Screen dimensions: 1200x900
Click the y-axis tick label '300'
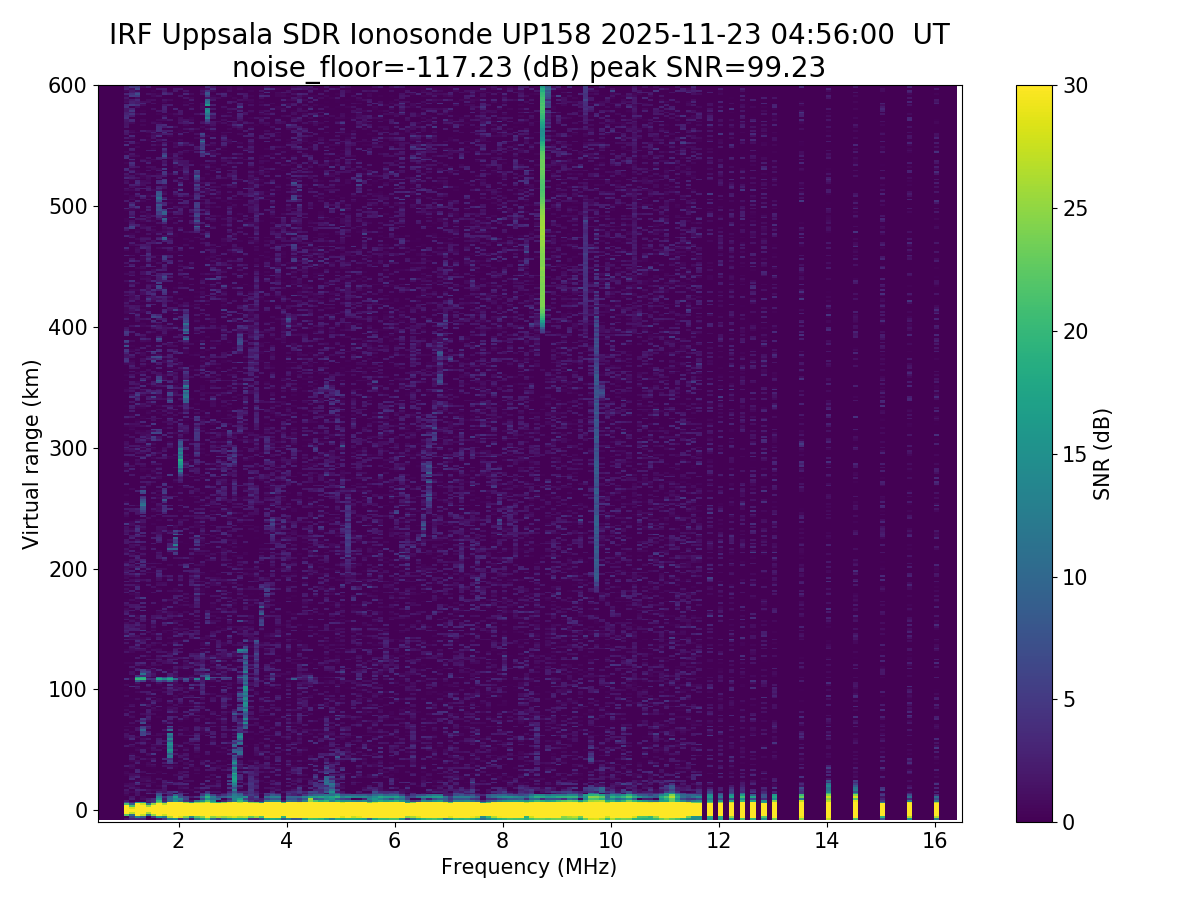pyautogui.click(x=68, y=448)
